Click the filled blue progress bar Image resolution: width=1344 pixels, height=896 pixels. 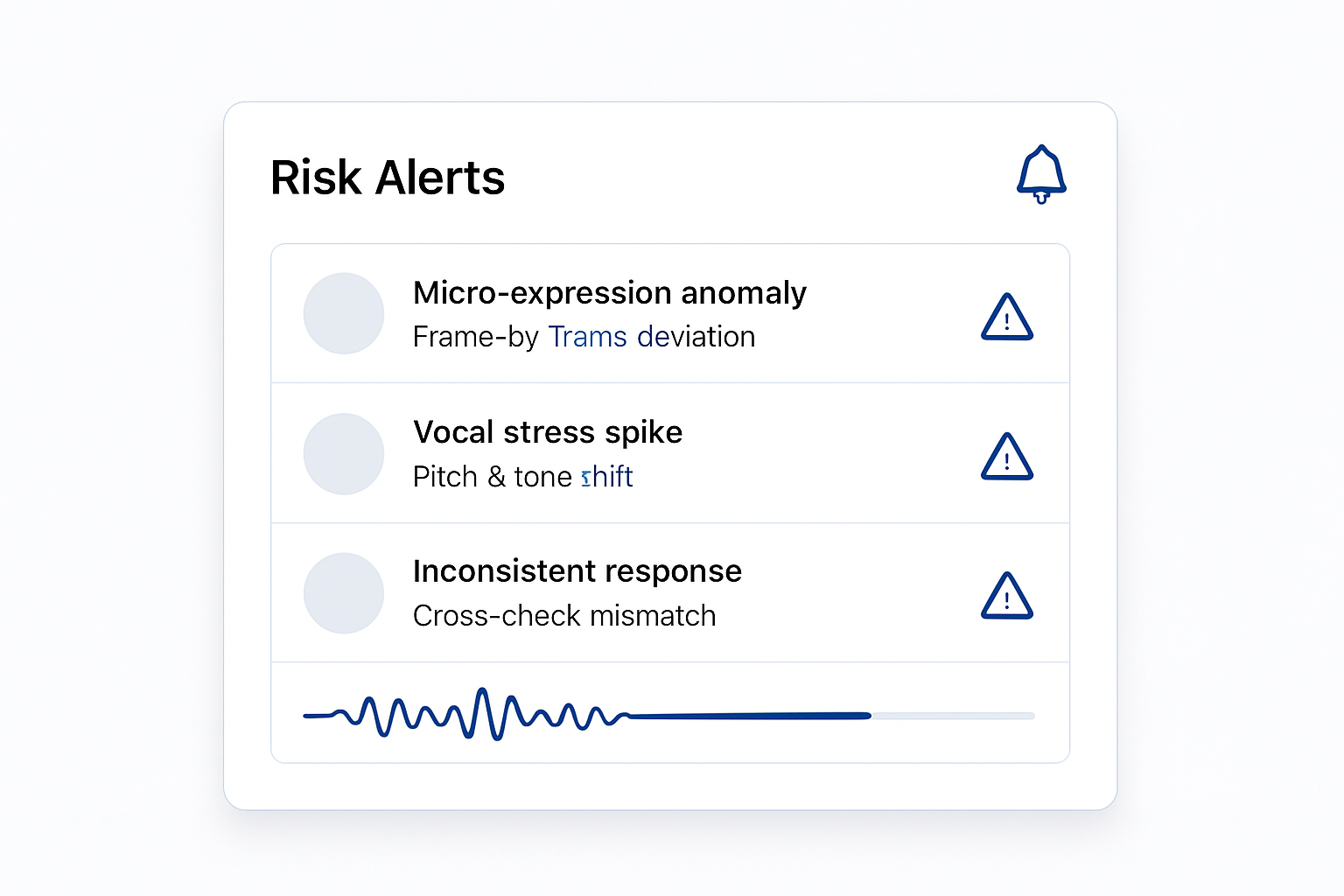tap(750, 716)
